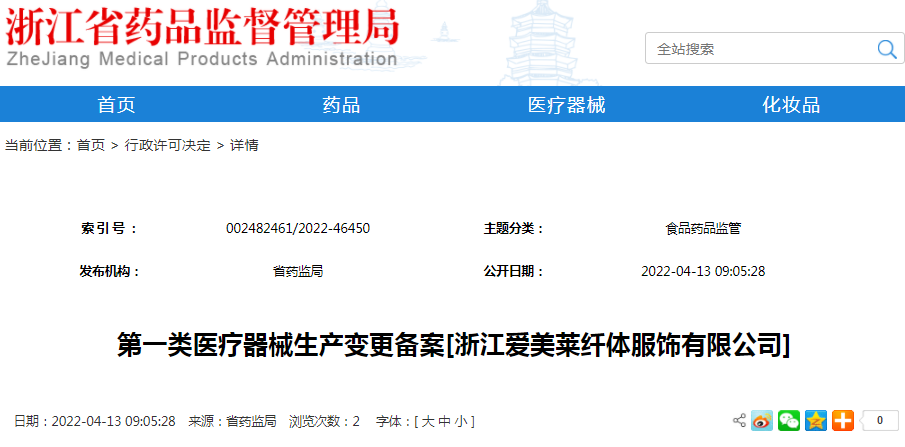This screenshot has height=447, width=905.
Task: Set font size to 中
Action: pyautogui.click(x=444, y=421)
